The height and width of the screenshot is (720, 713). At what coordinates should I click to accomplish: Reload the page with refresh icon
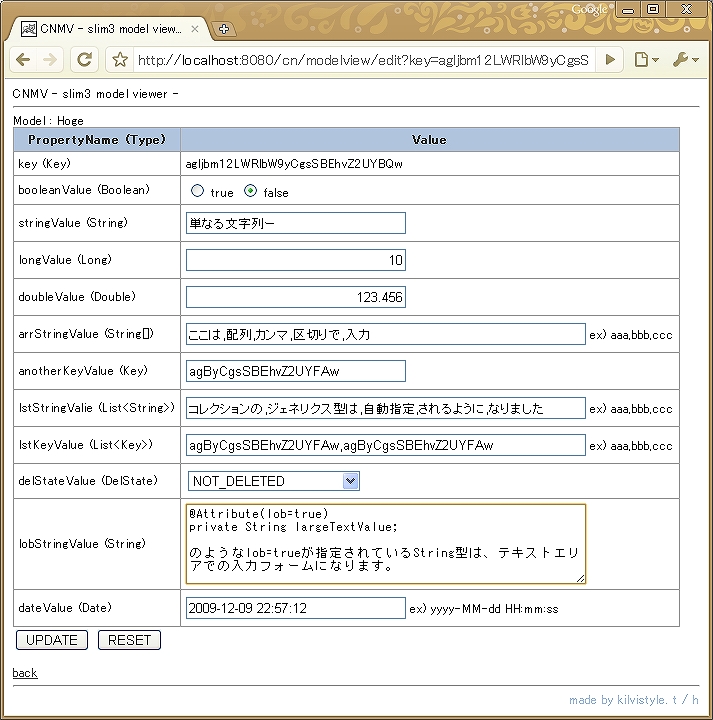84,60
